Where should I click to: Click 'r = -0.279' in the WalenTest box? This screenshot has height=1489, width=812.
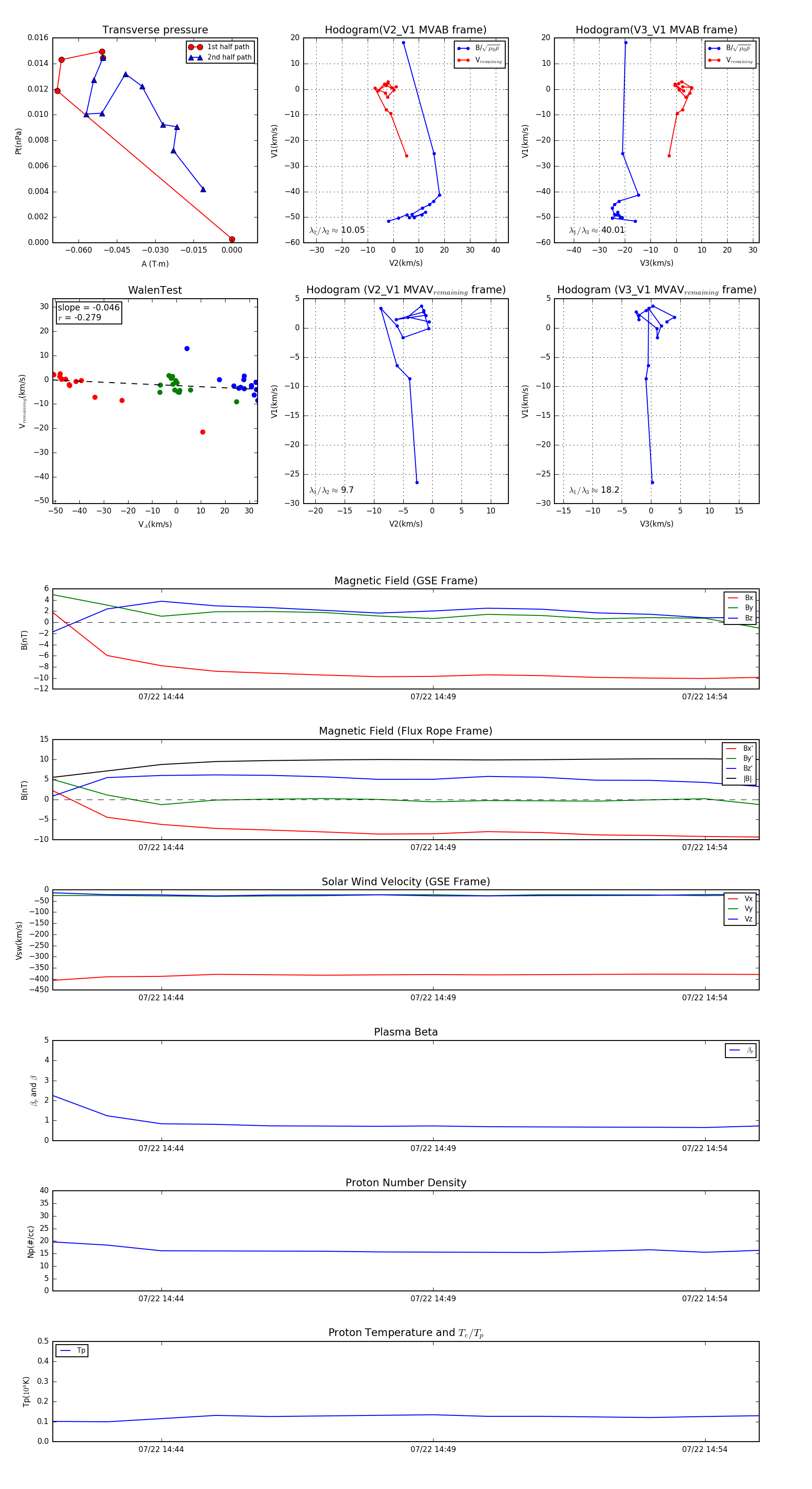(80, 317)
